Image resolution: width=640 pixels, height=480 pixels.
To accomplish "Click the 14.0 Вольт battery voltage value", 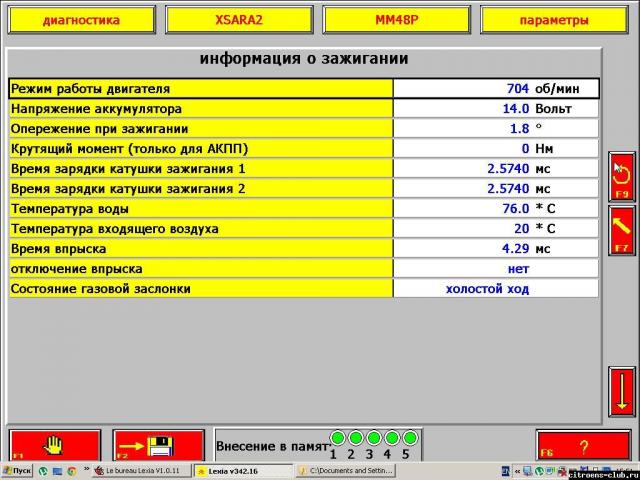I will pyautogui.click(x=496, y=109).
